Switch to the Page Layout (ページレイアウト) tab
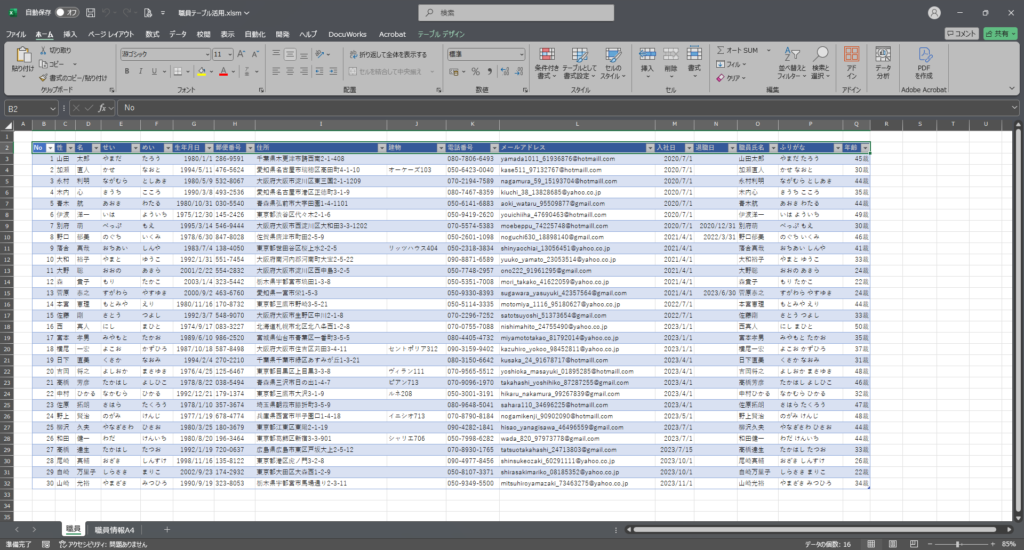The height and width of the screenshot is (550, 1024). point(111,34)
